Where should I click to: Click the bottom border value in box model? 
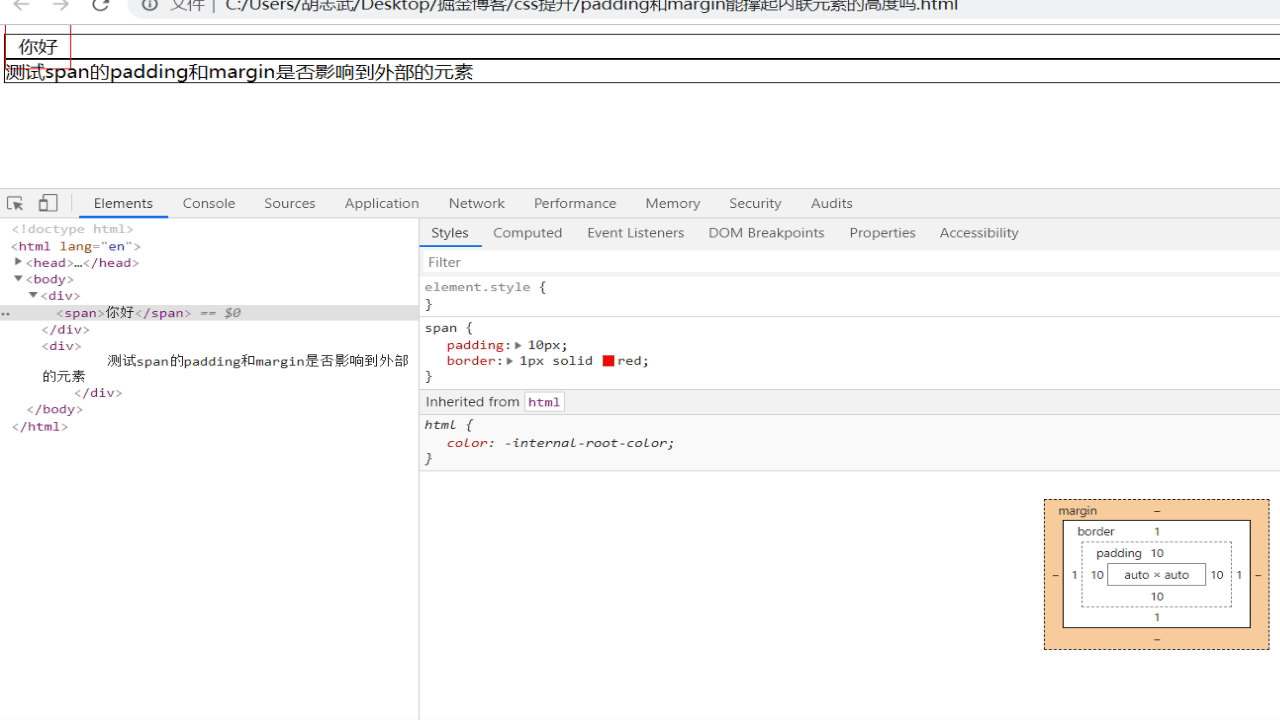pyautogui.click(x=1157, y=618)
